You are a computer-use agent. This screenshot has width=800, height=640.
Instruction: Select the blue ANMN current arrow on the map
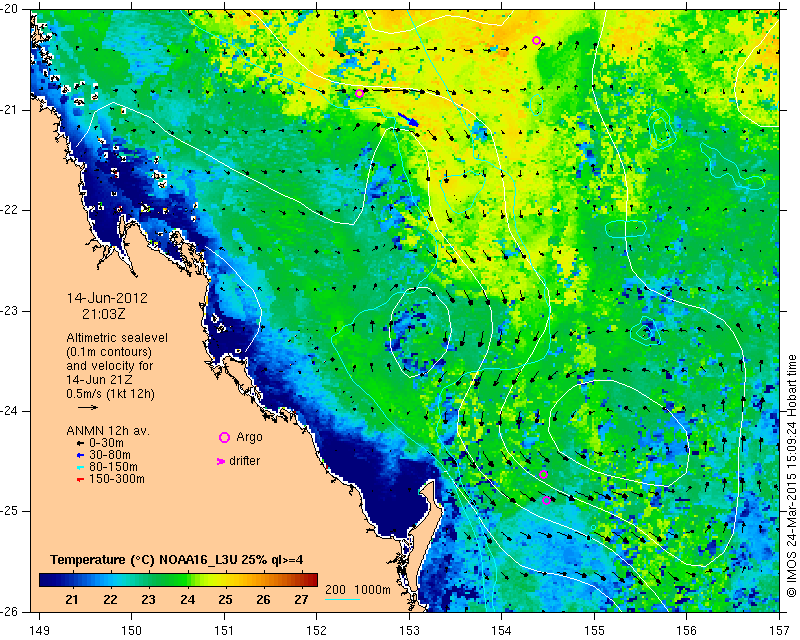coord(408,119)
